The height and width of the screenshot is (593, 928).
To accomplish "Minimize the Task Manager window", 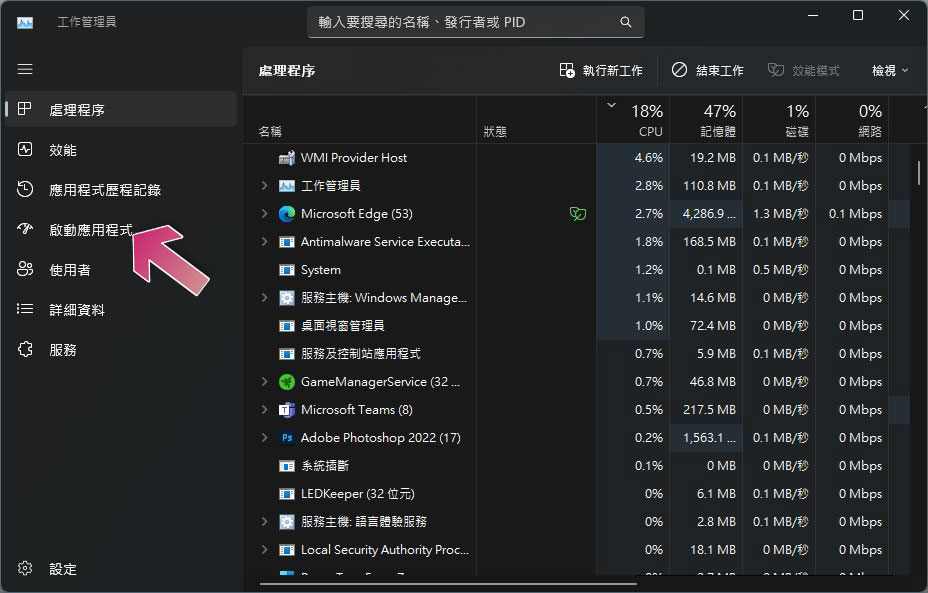I will 813,15.
